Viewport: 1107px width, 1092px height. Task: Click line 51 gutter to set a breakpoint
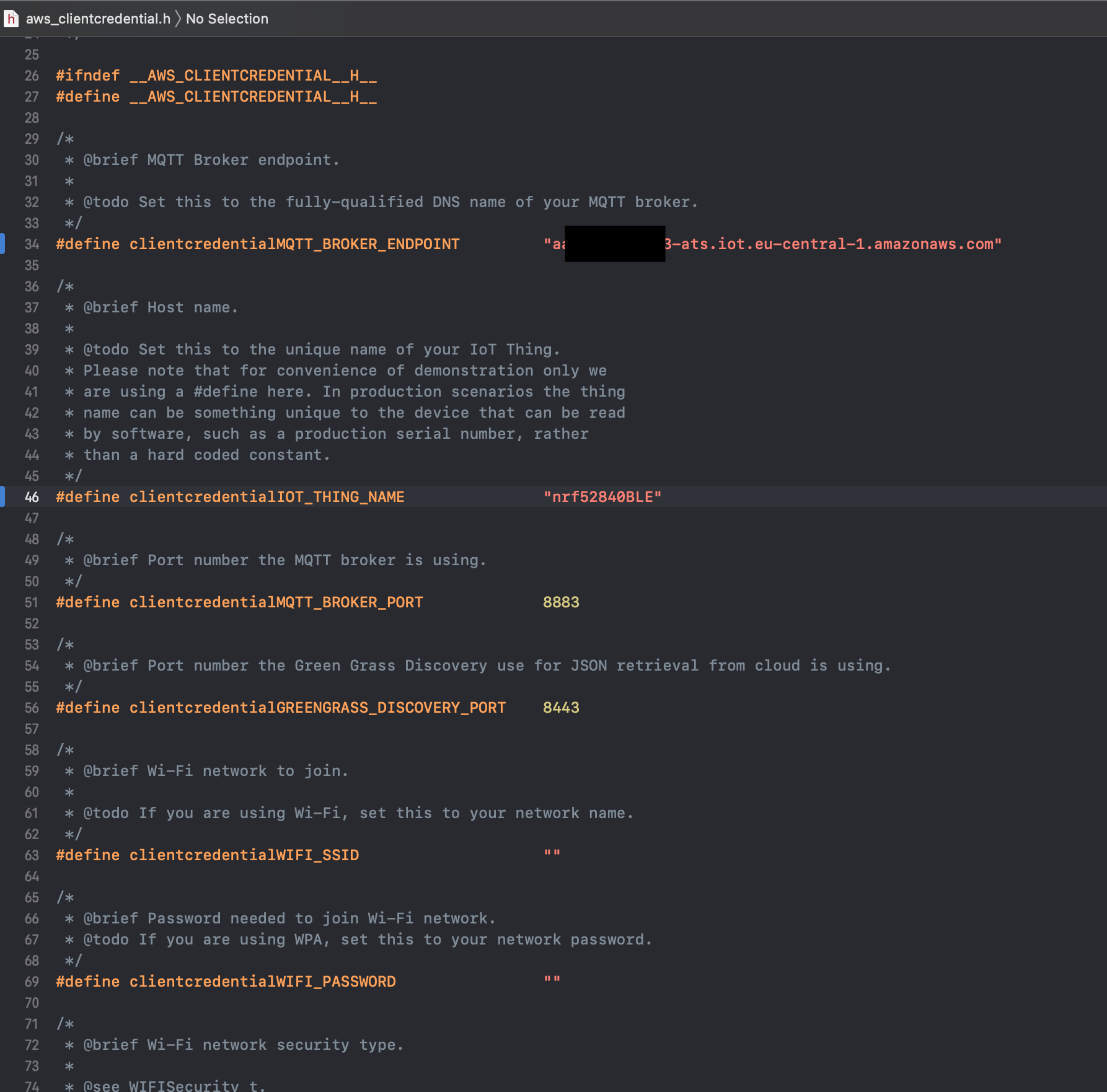32,602
